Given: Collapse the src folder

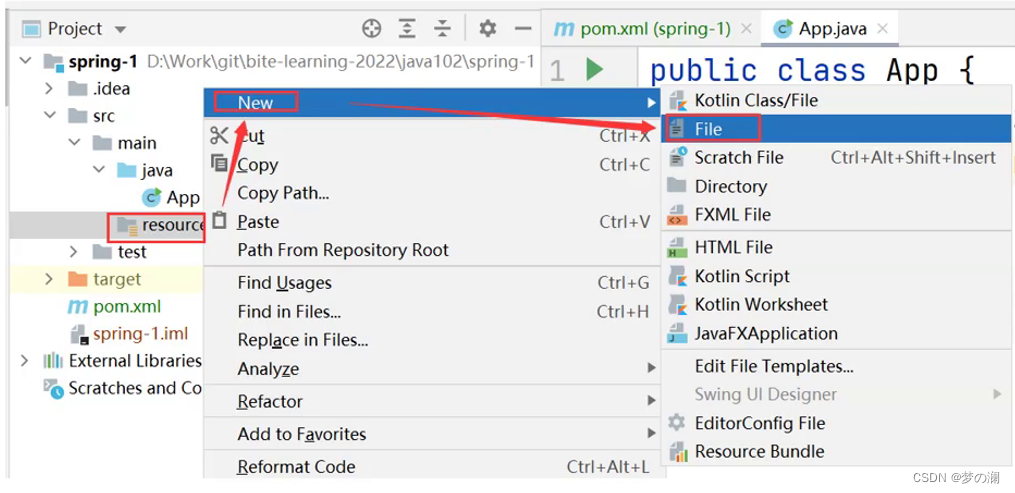Looking at the screenshot, I should pyautogui.click(x=49, y=116).
